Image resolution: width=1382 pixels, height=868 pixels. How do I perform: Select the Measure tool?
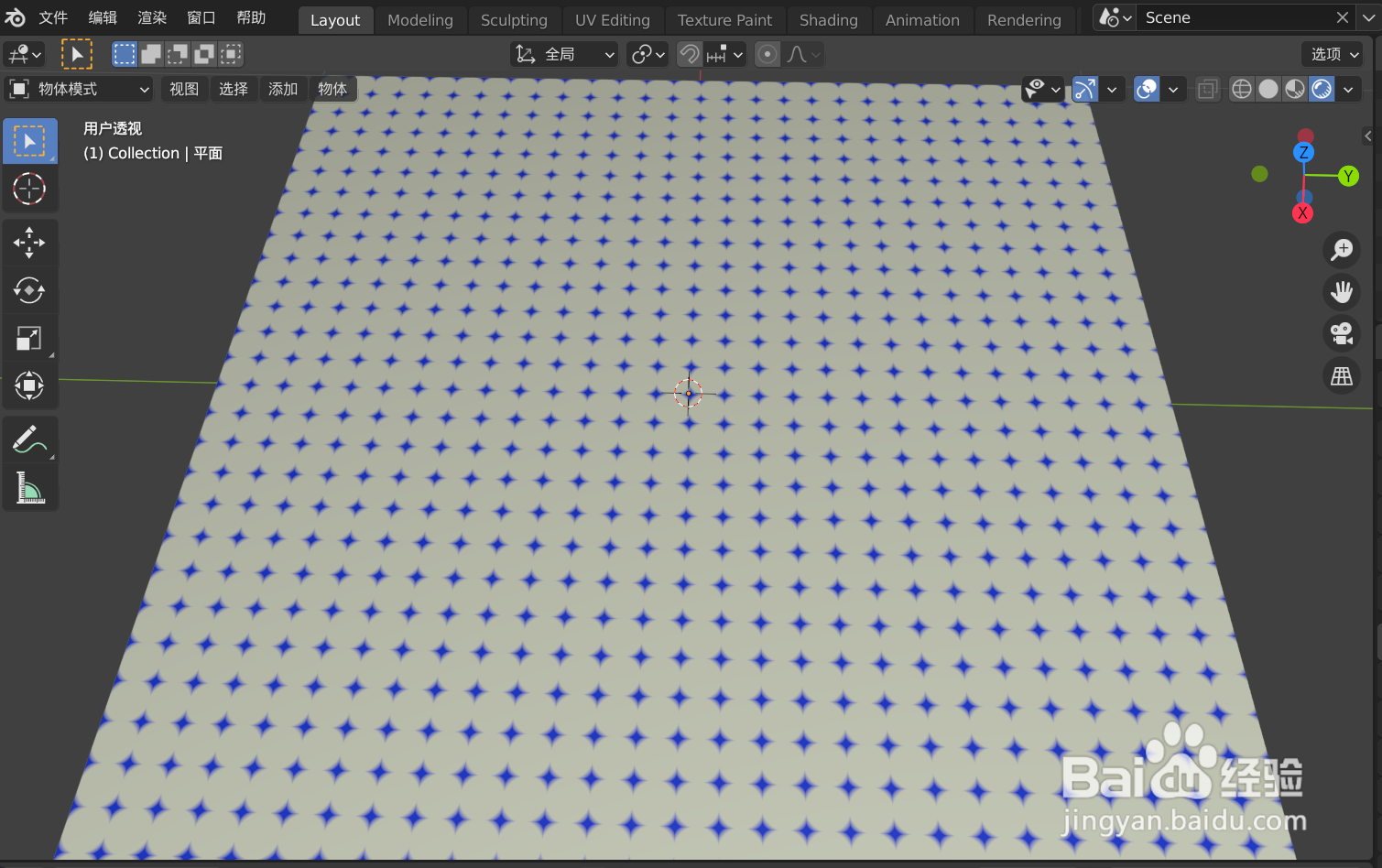tap(30, 487)
